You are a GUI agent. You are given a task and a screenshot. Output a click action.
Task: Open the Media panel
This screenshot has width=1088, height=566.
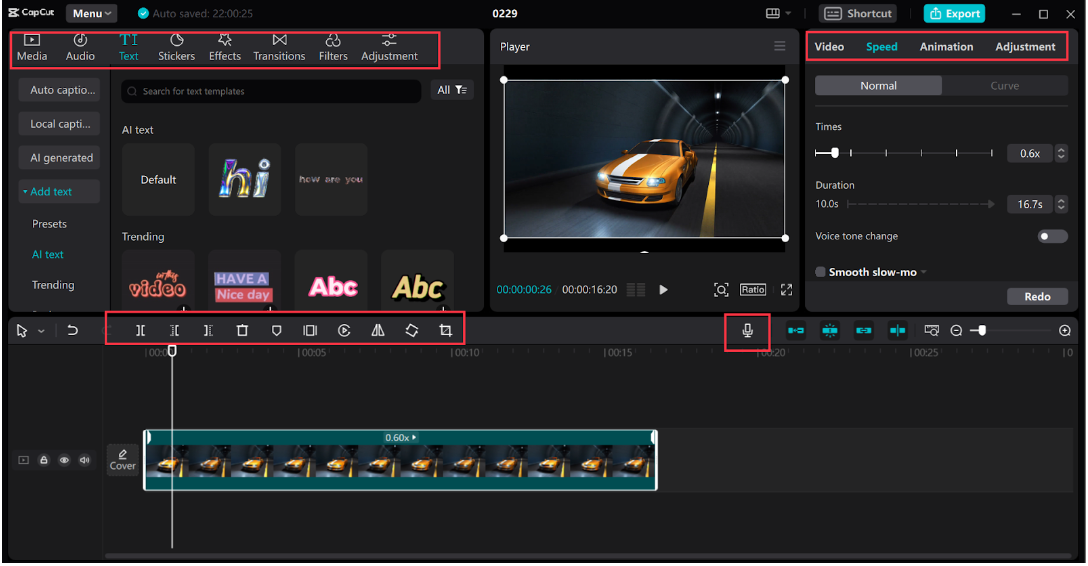pyautogui.click(x=32, y=48)
